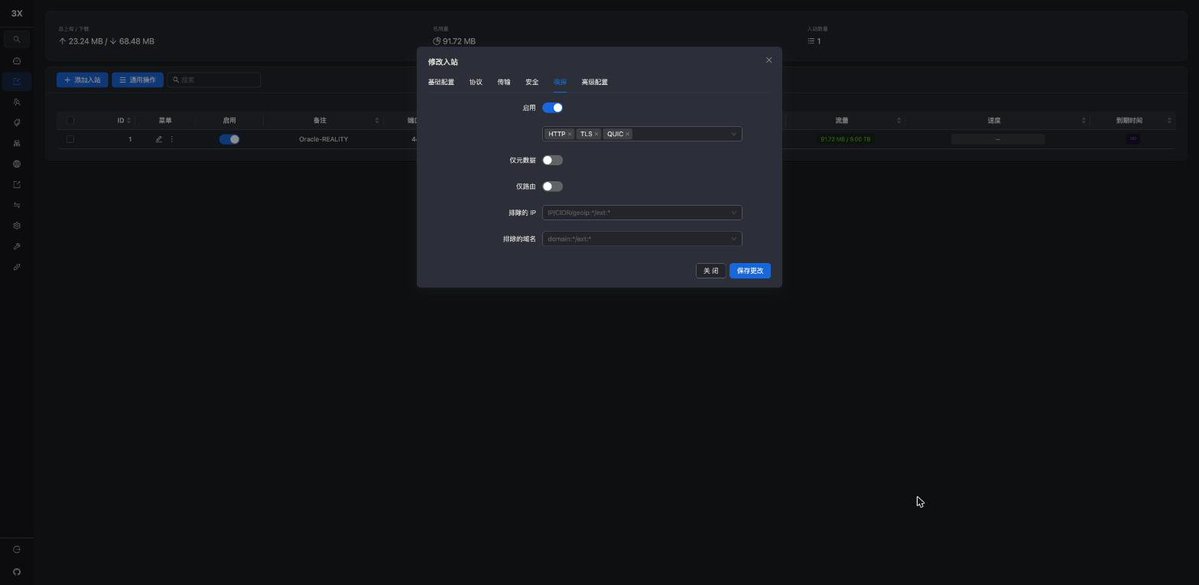Sort the table by the ID column arrows
Screen dimensions: 1199x585
pyautogui.click(x=128, y=121)
